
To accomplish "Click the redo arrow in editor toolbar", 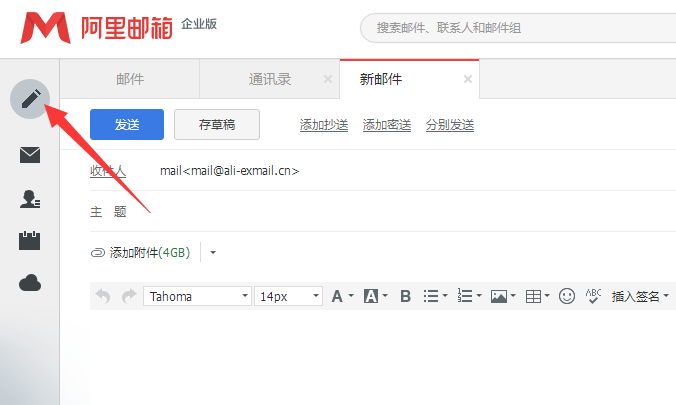I will (128, 296).
